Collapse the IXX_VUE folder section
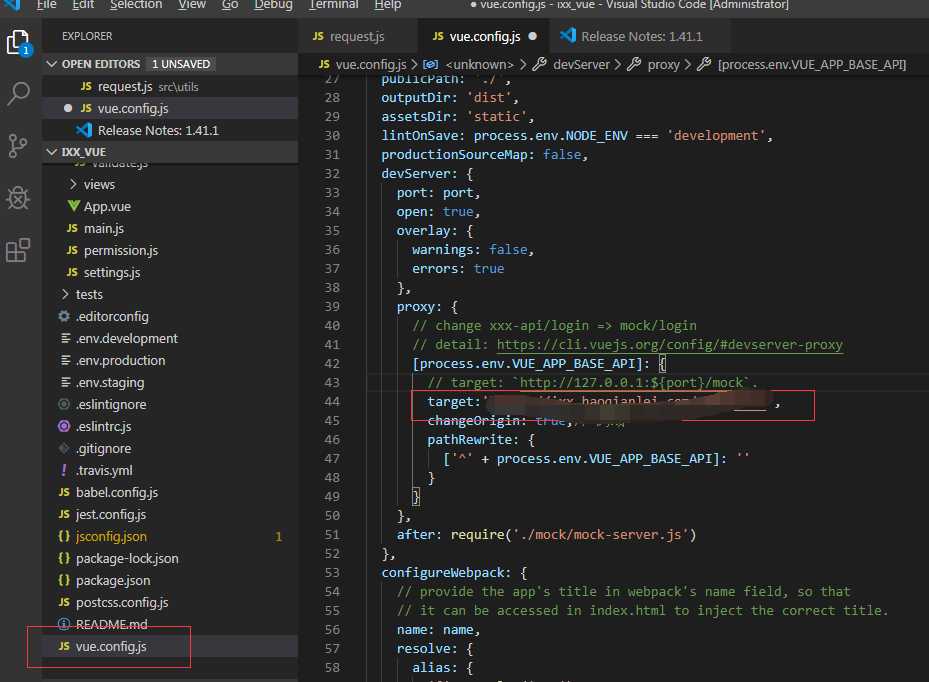 [52, 152]
